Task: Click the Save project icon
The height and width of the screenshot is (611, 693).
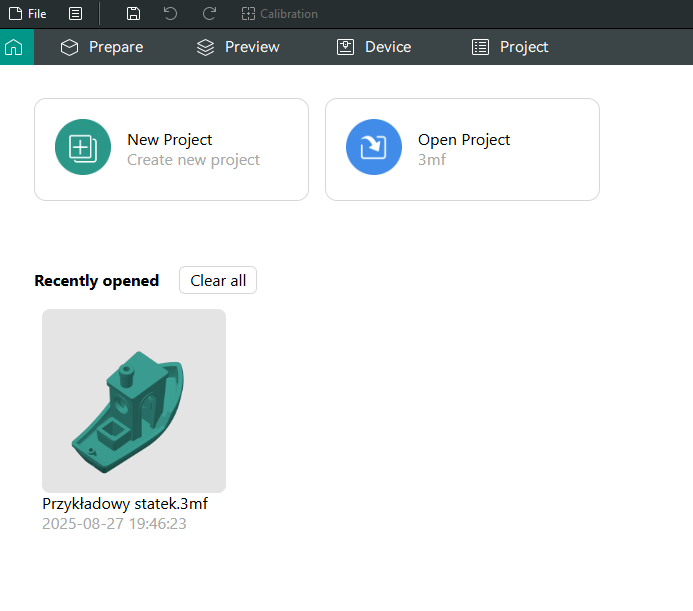Action: pos(133,14)
